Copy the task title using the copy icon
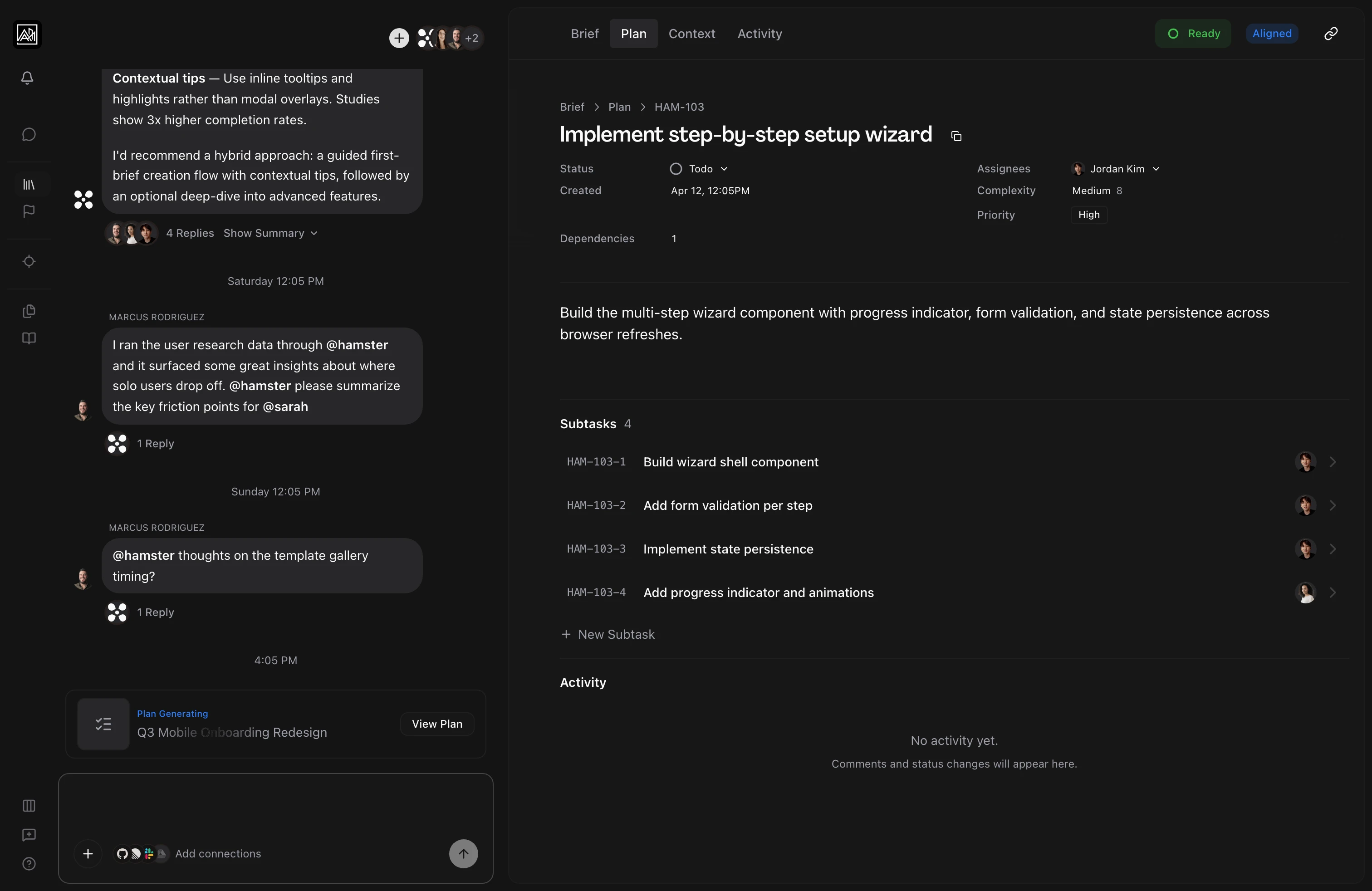 (956, 136)
